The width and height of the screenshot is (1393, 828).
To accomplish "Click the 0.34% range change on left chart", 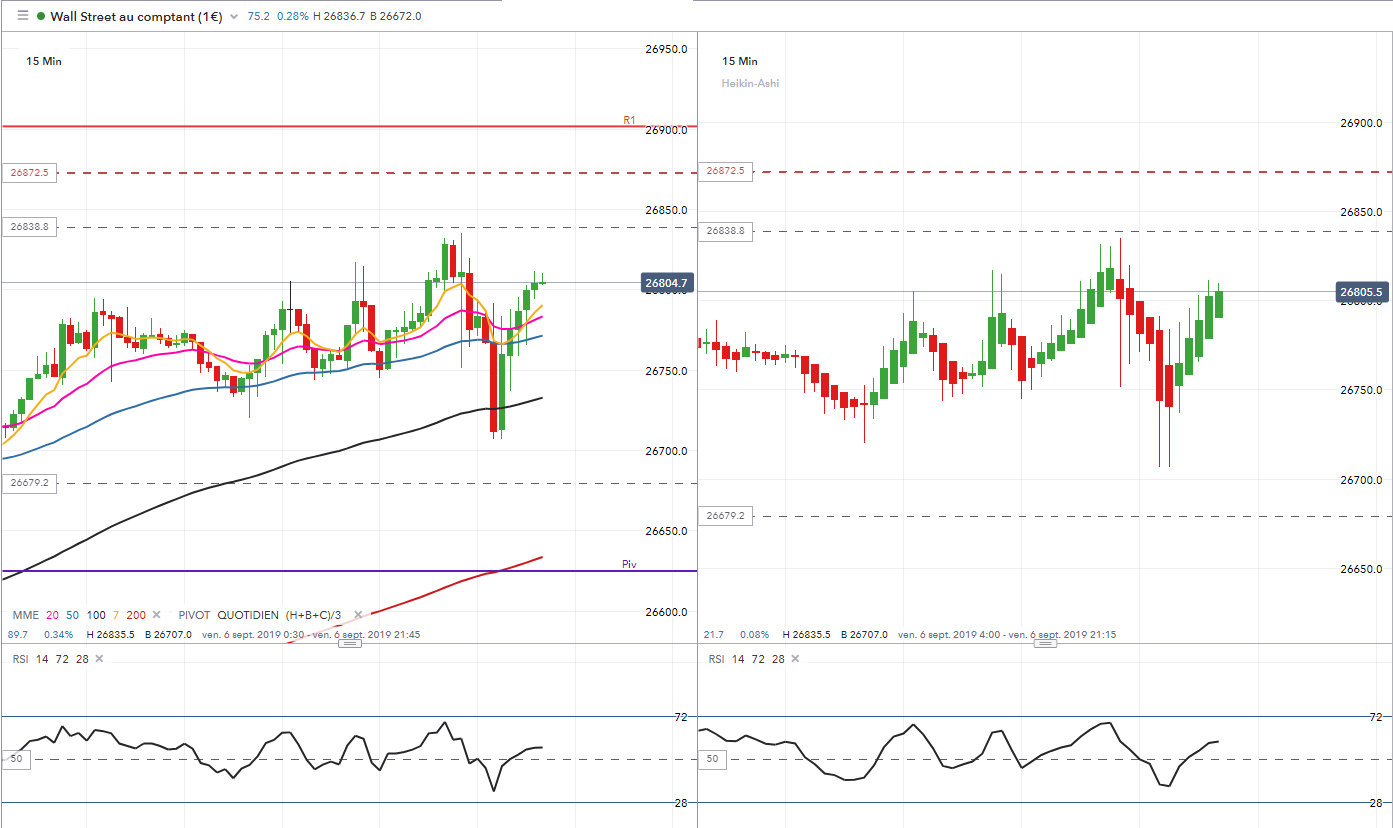I will 59,635.
